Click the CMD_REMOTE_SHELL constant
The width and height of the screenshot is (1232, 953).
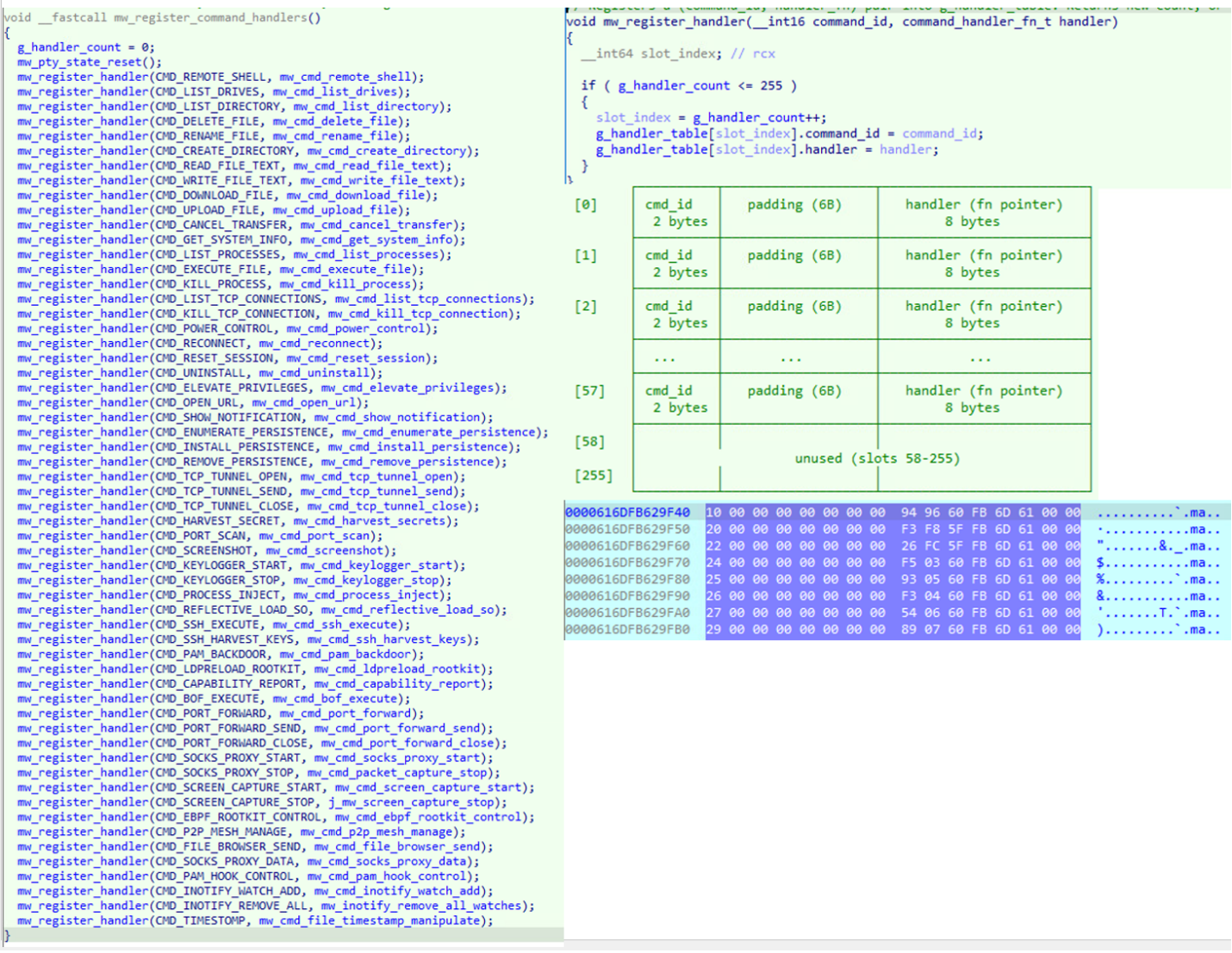point(210,77)
